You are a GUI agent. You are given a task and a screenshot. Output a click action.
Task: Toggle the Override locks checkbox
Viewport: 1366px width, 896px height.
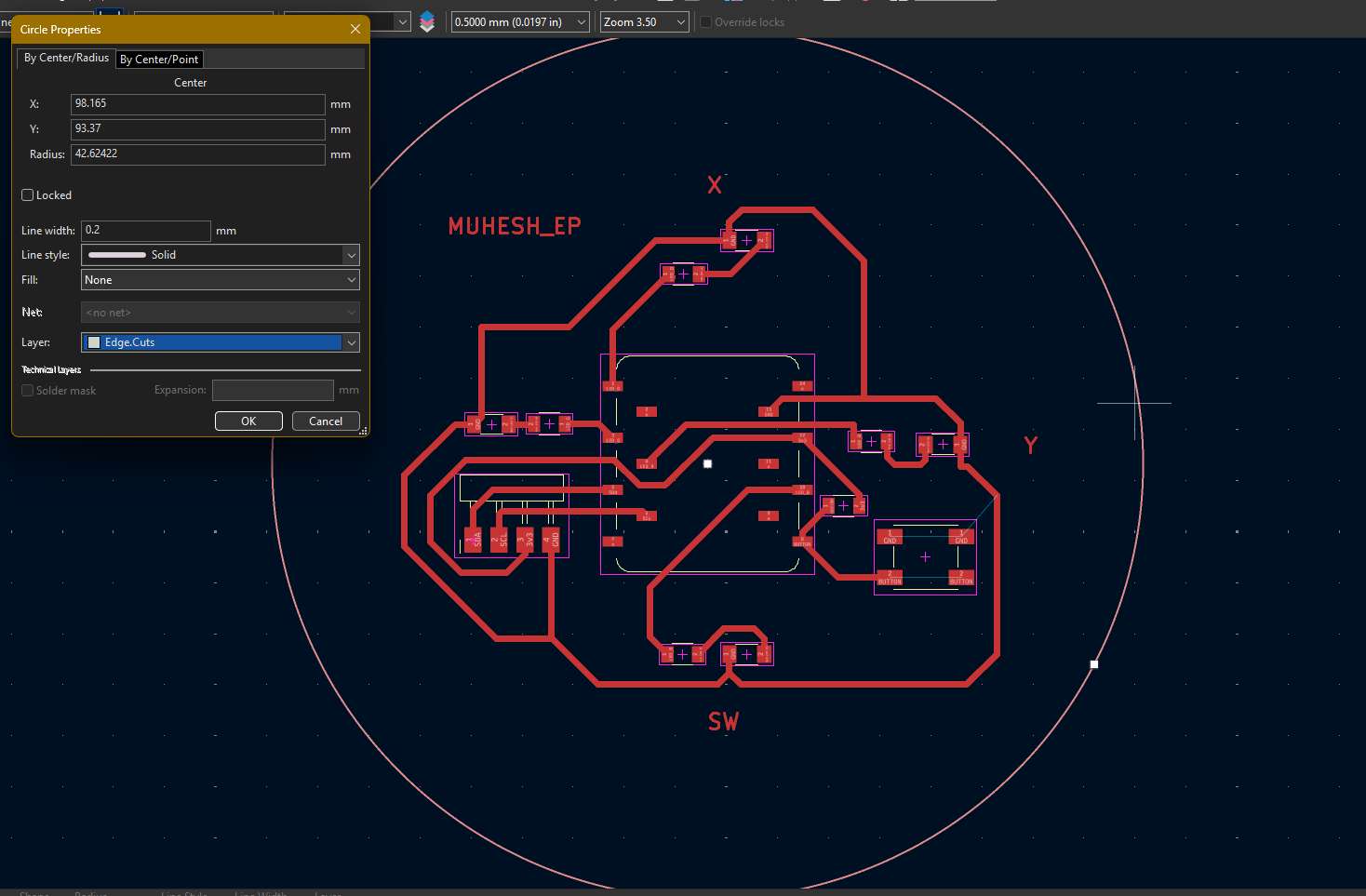(x=706, y=22)
